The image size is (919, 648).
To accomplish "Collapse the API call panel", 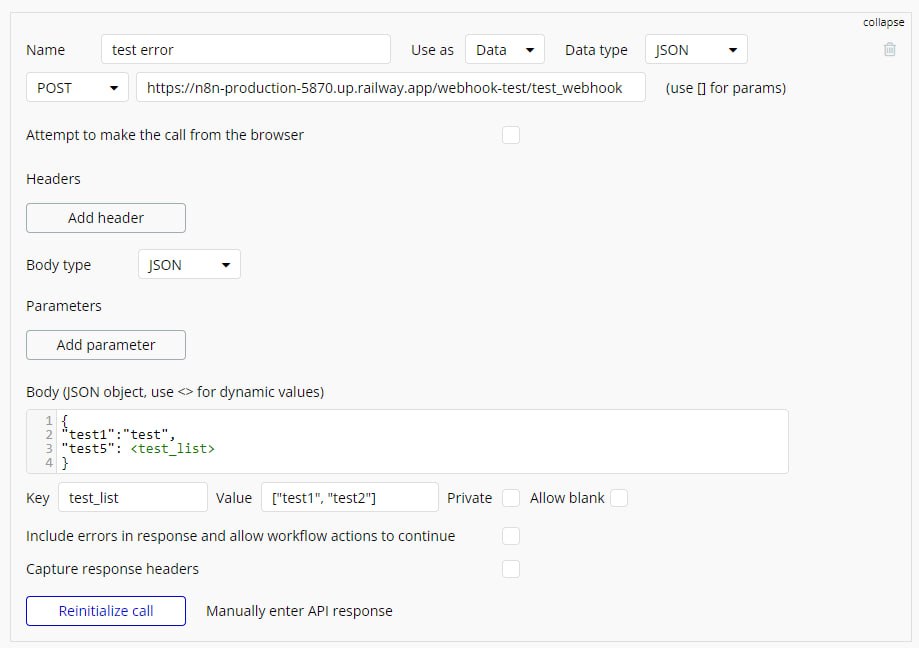I will [x=883, y=22].
